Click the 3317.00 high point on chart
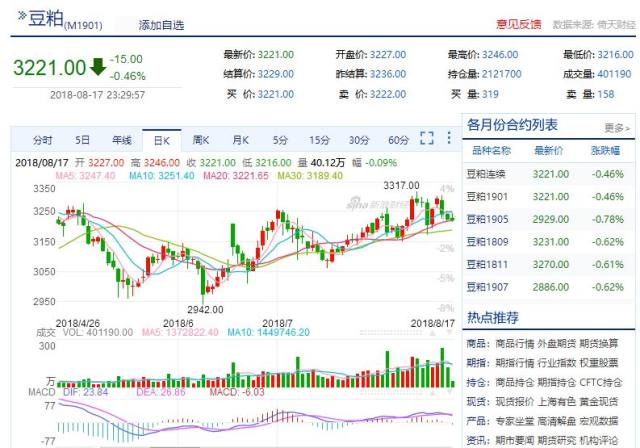The image size is (640, 448). (401, 185)
